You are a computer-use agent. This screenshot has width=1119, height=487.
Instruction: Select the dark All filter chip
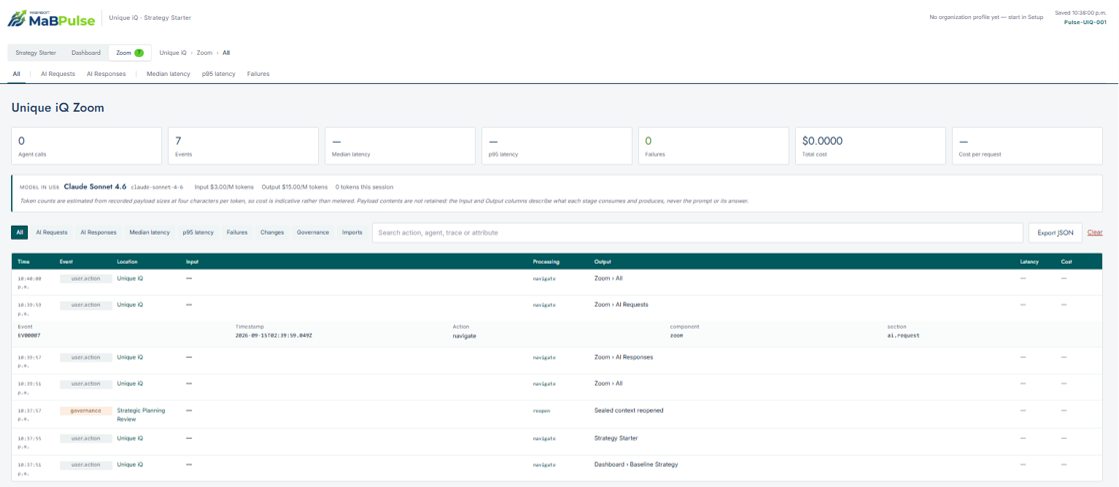19,232
